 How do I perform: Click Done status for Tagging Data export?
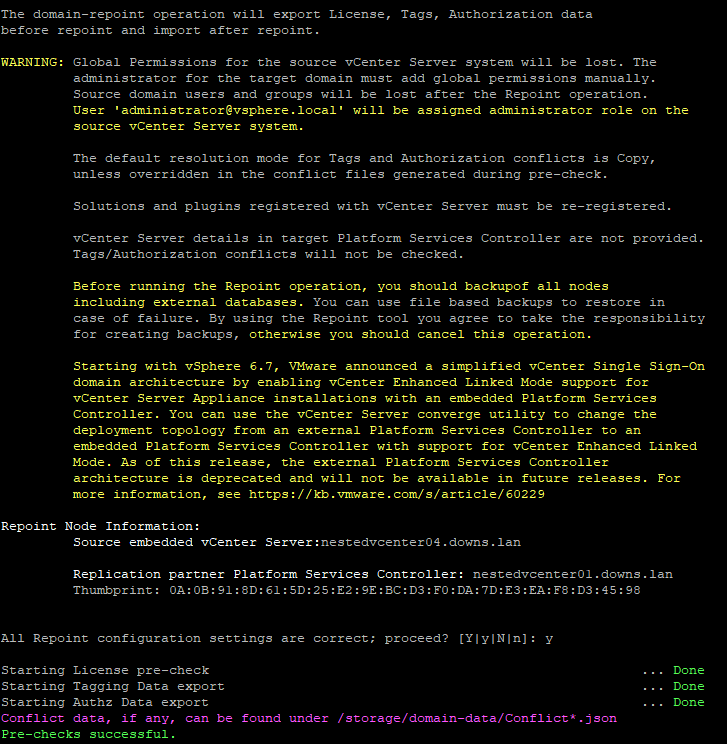pyautogui.click(x=688, y=686)
